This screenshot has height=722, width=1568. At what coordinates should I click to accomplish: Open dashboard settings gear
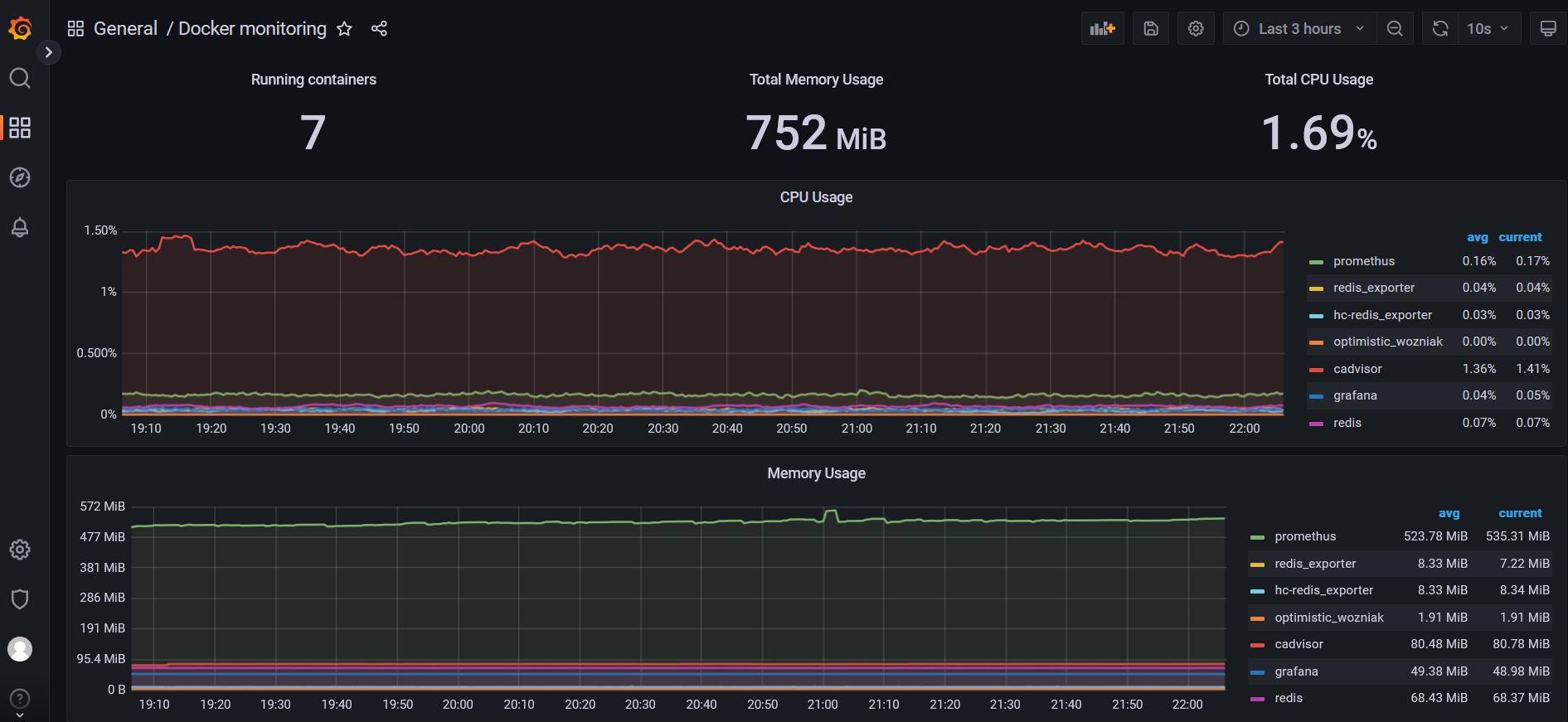point(1196,29)
